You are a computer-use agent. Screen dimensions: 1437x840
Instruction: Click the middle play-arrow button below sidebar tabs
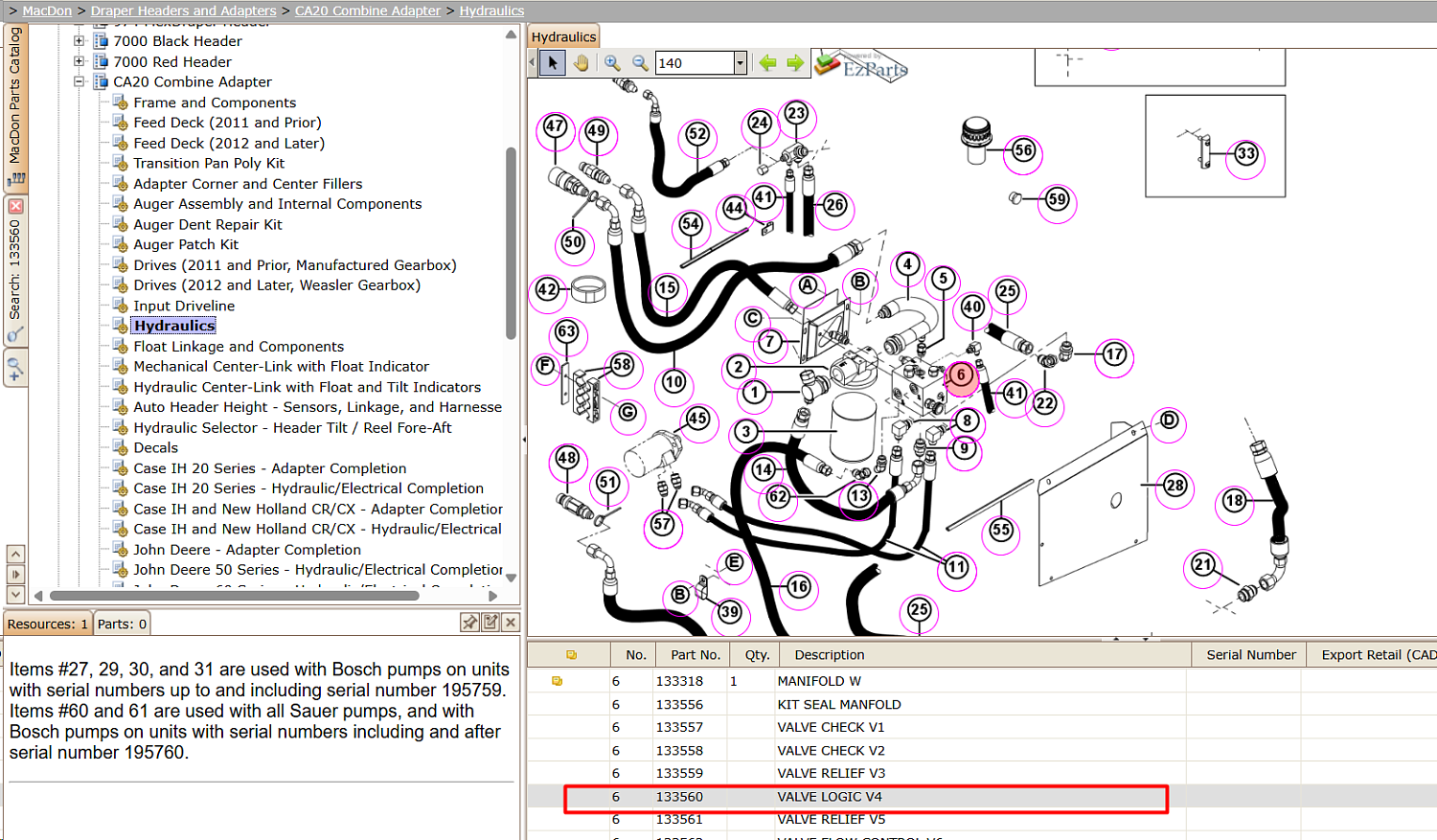(15, 575)
